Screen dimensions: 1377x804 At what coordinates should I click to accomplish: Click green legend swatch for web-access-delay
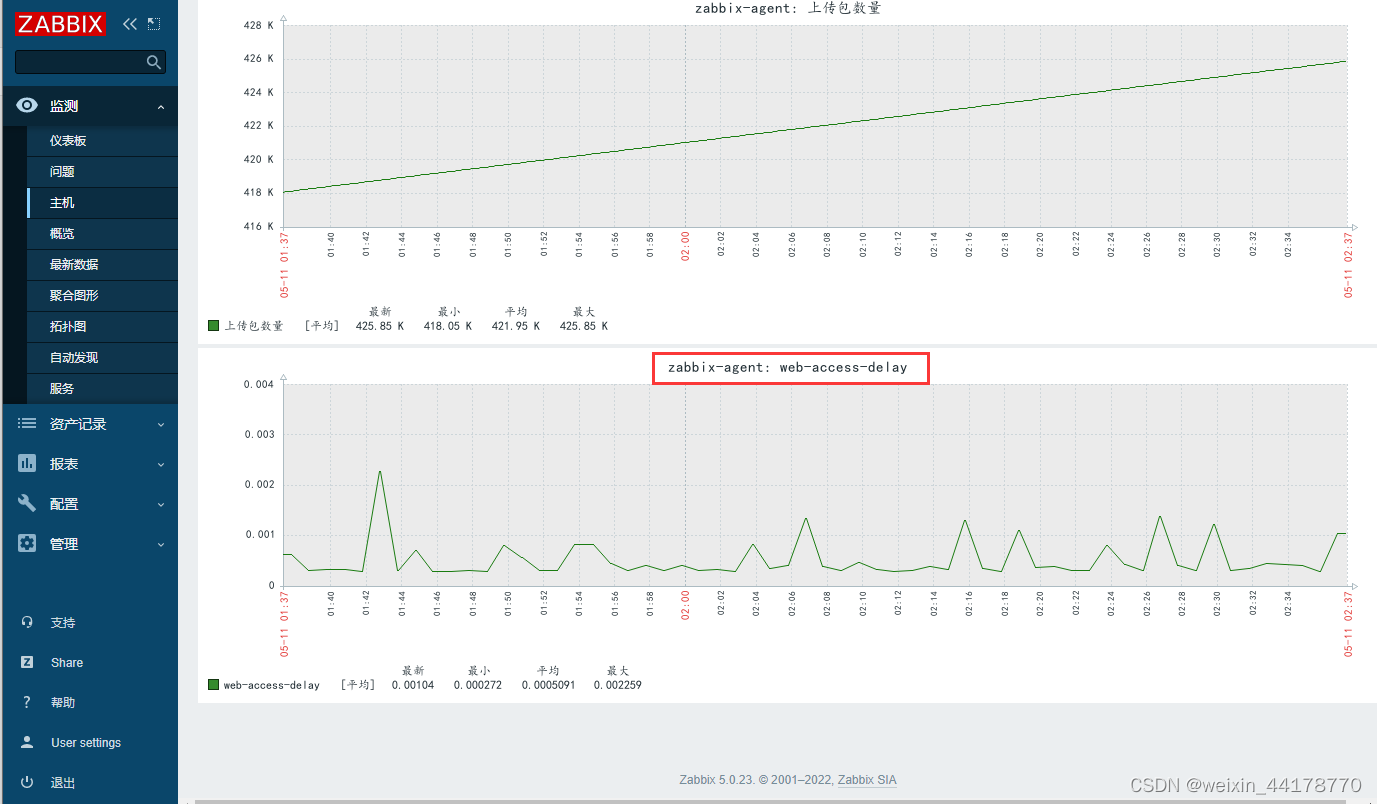213,685
